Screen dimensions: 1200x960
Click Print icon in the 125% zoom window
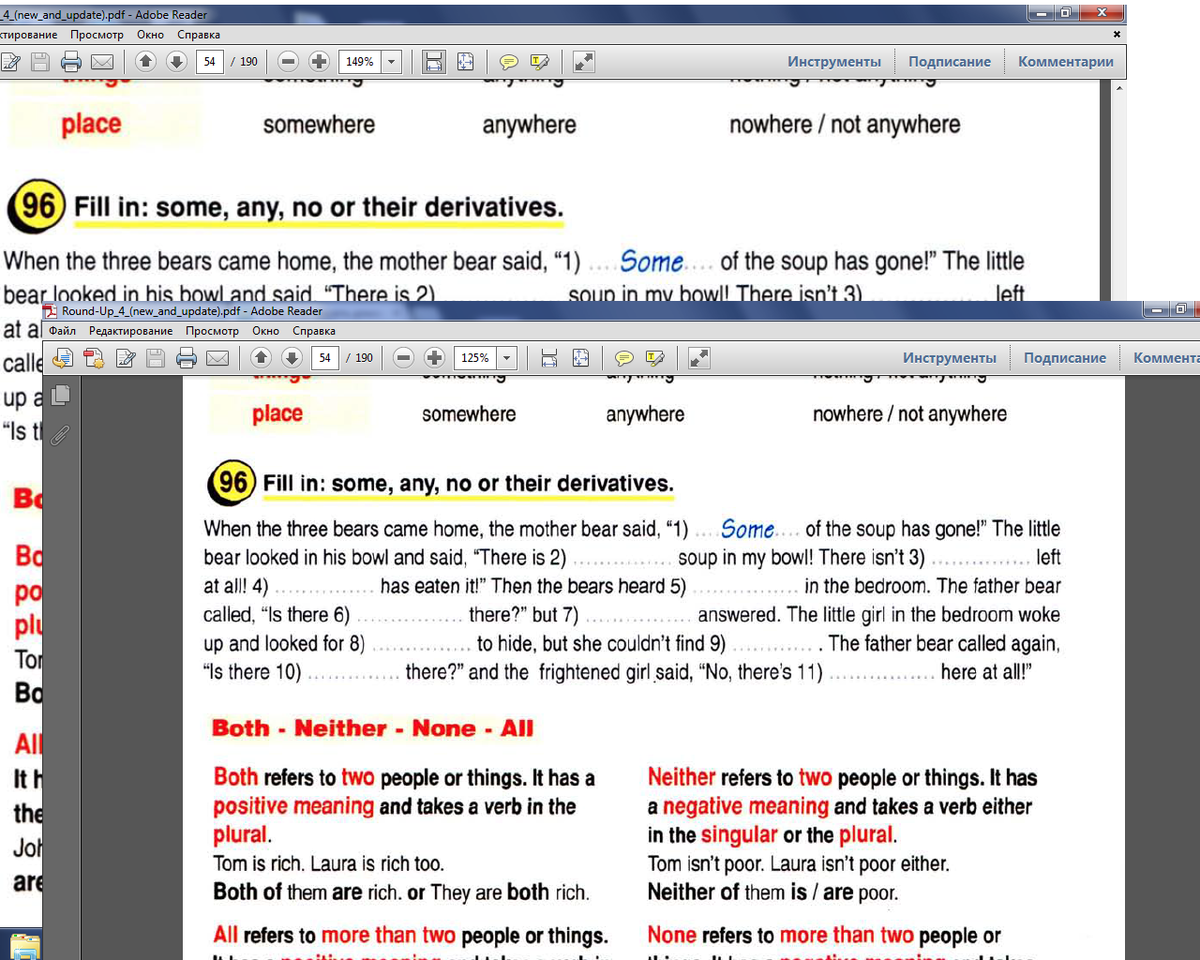click(186, 358)
